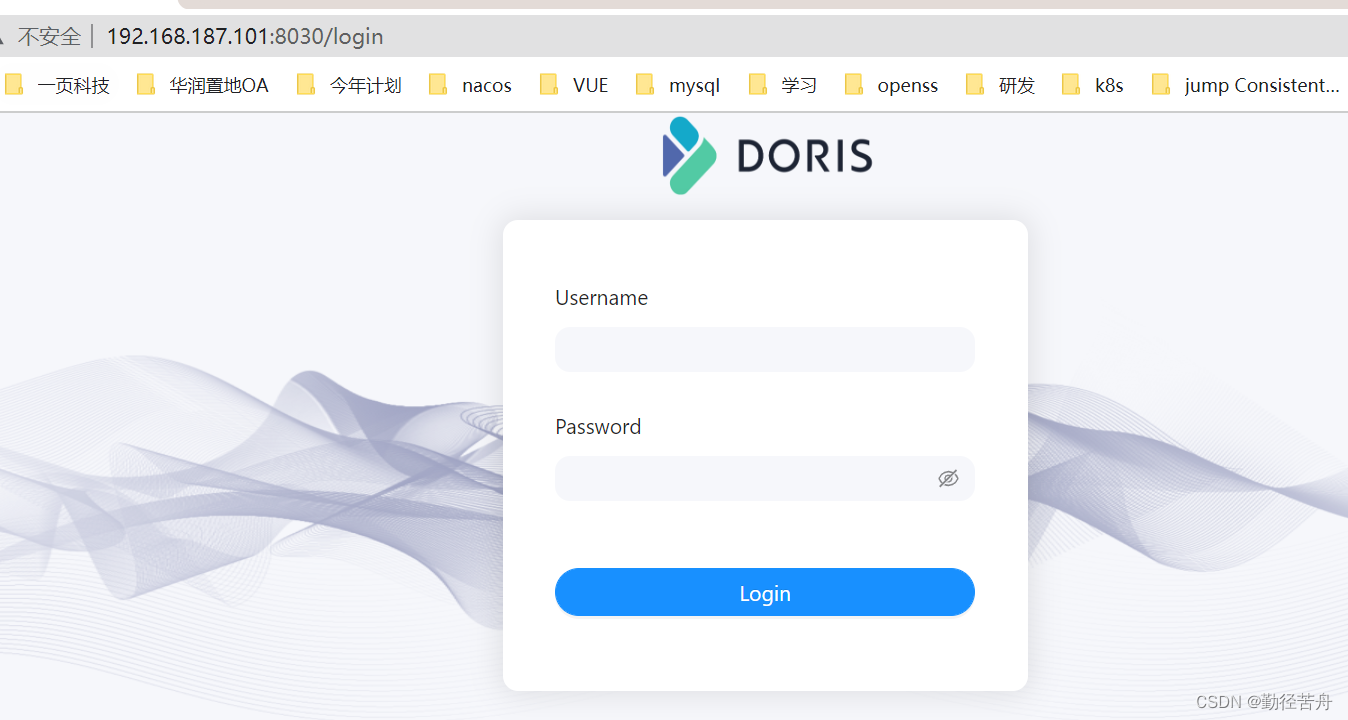Toggle password visibility eye icon

point(947,478)
